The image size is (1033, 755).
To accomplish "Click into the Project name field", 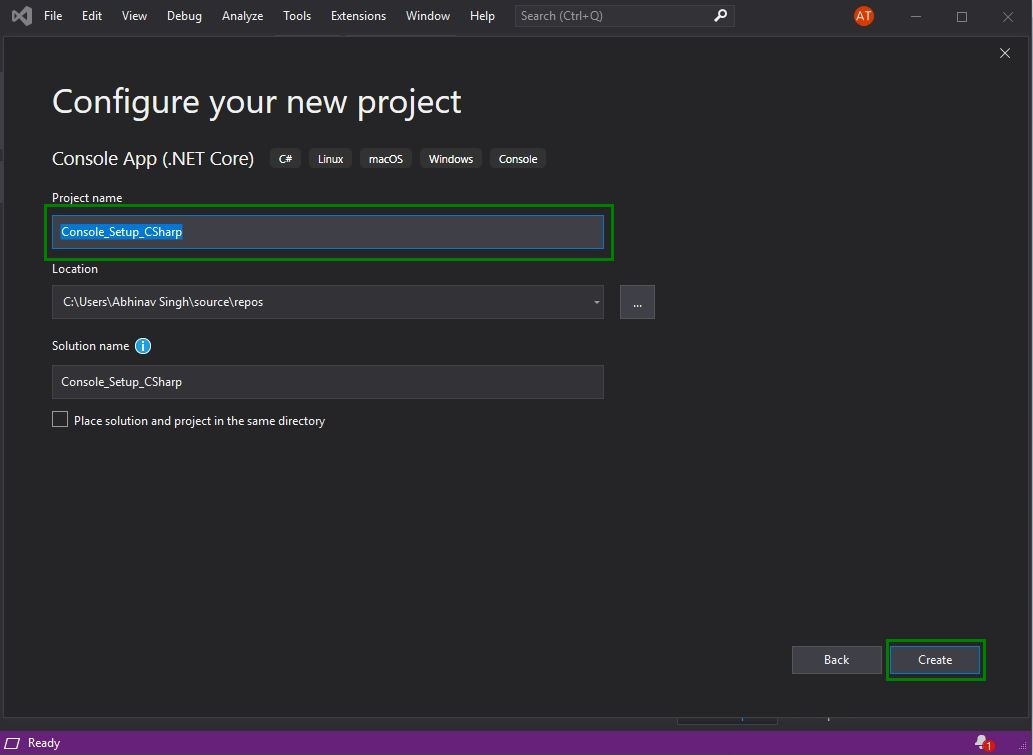I will coord(327,232).
